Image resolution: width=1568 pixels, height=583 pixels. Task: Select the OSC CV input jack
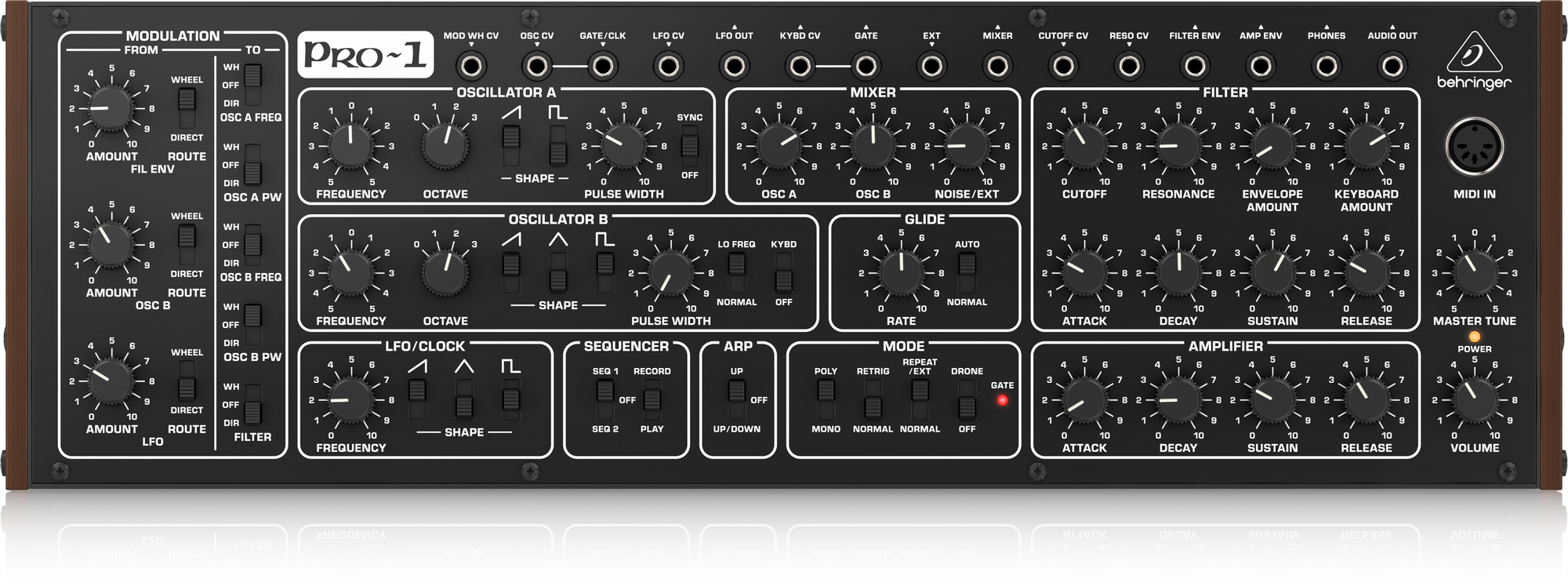click(536, 66)
